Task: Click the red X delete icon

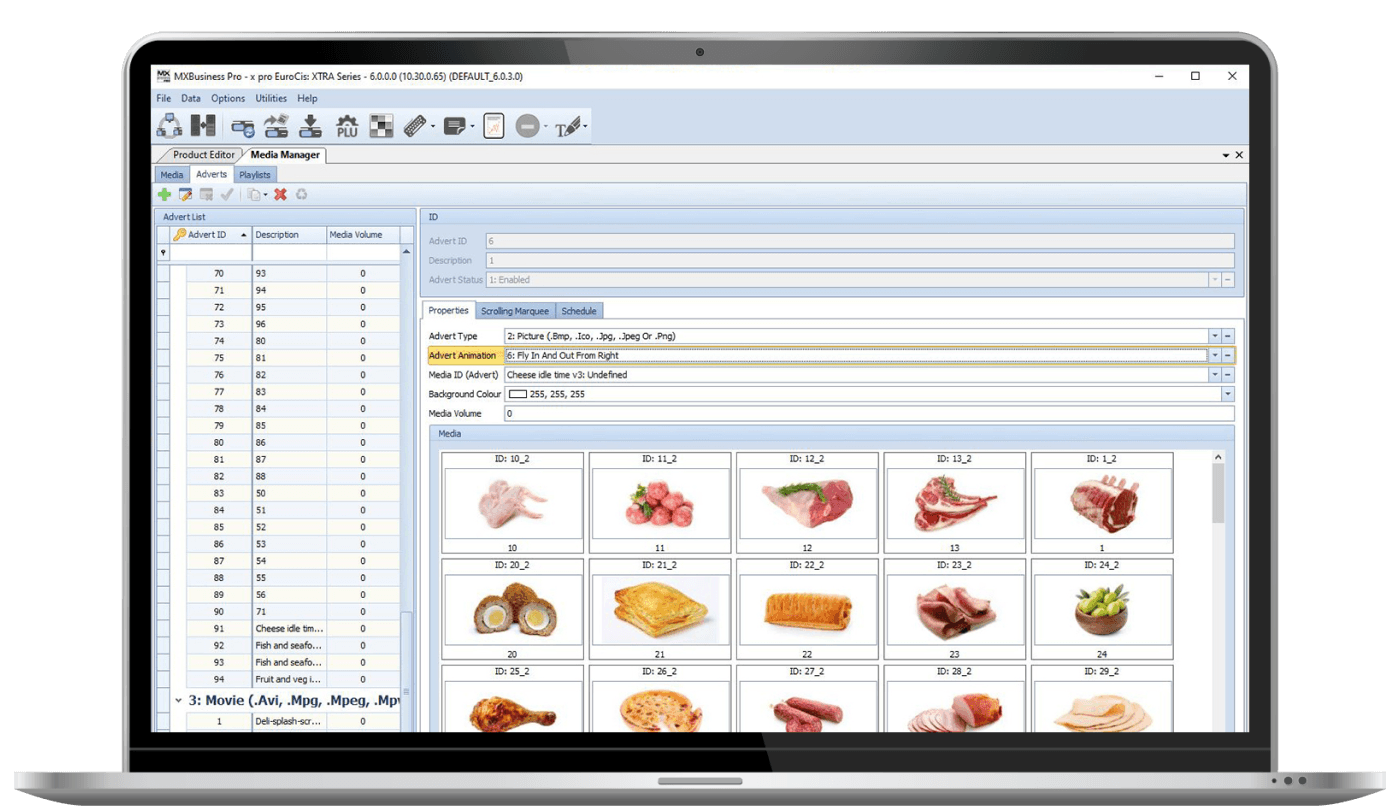Action: [x=281, y=194]
